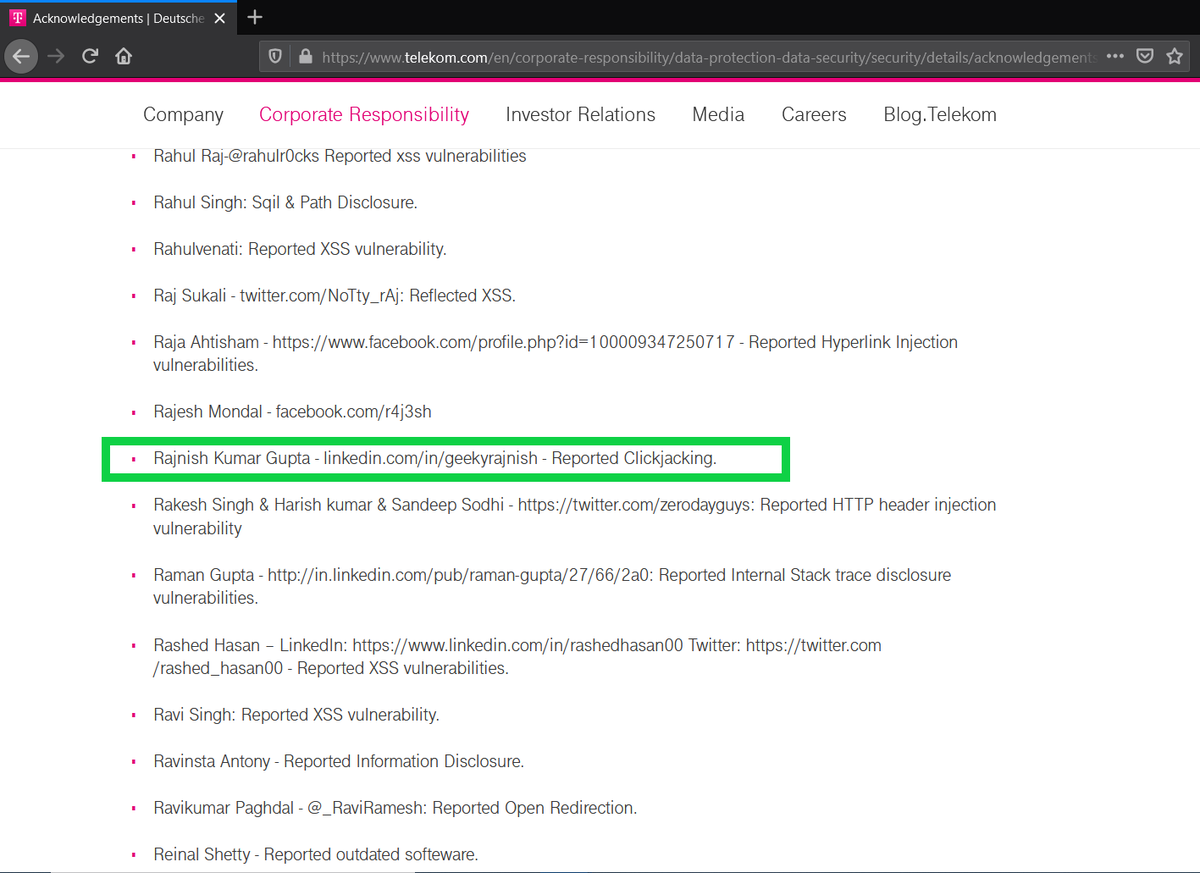Open the browser home page icon
1200x873 pixels.
[124, 56]
